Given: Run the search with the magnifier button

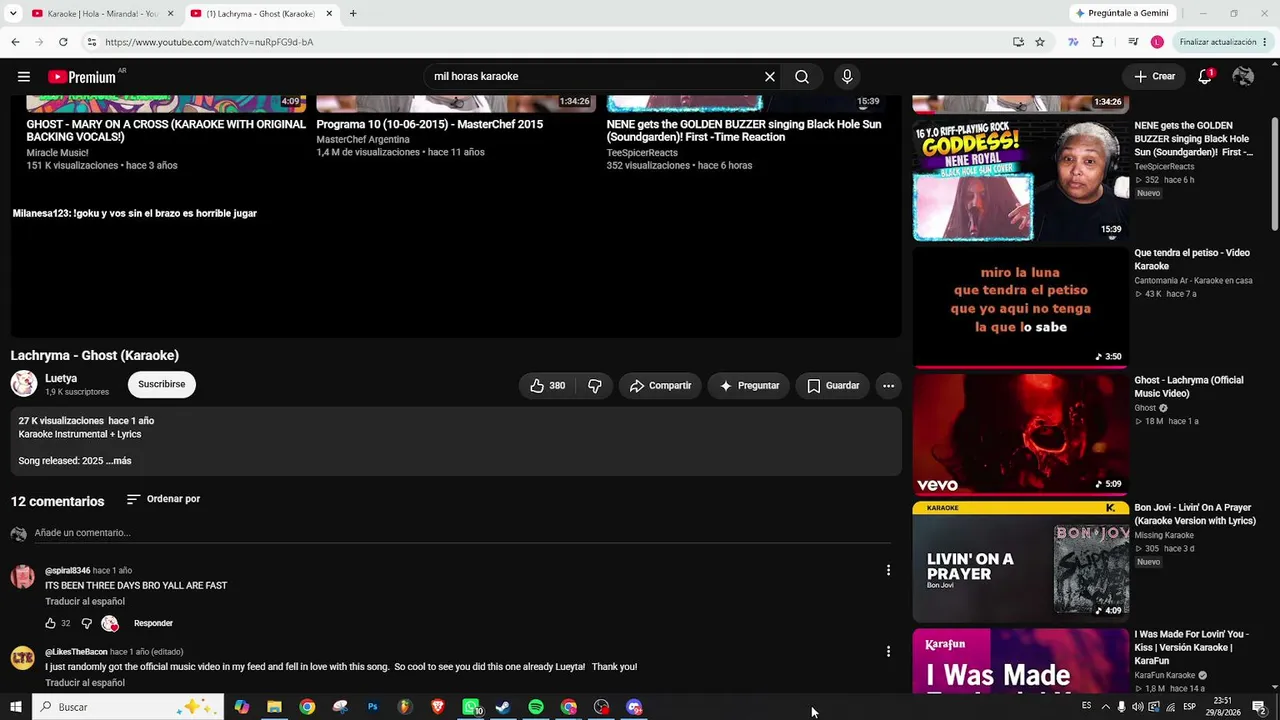Looking at the screenshot, I should [x=802, y=77].
